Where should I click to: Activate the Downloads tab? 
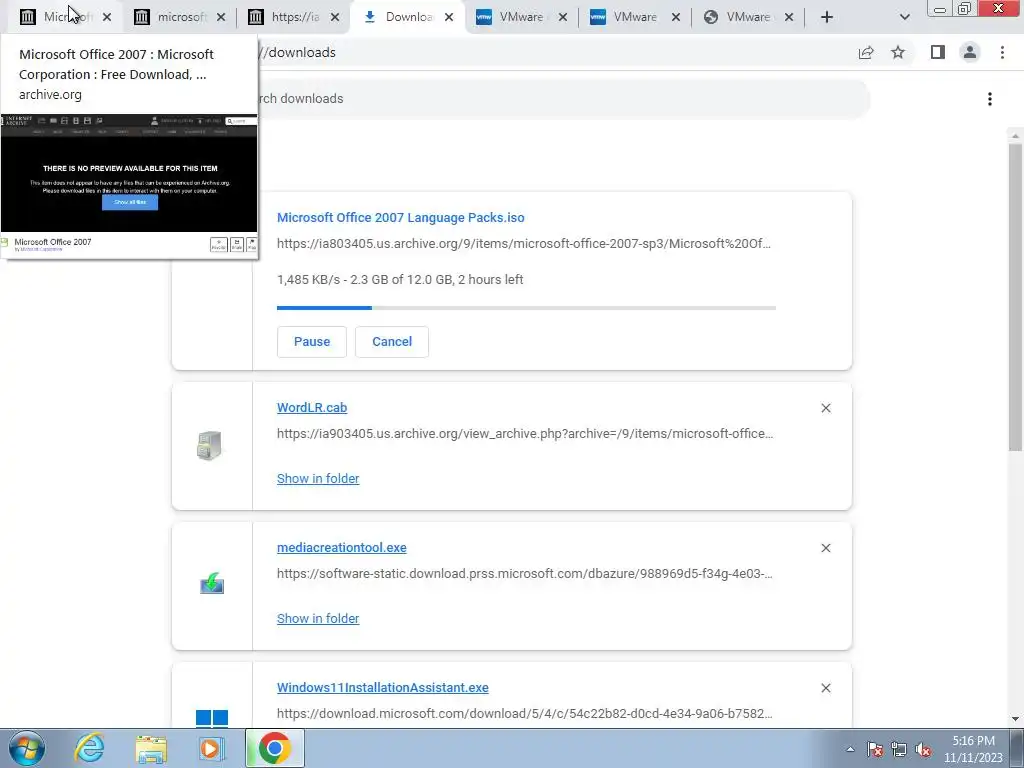pos(408,17)
